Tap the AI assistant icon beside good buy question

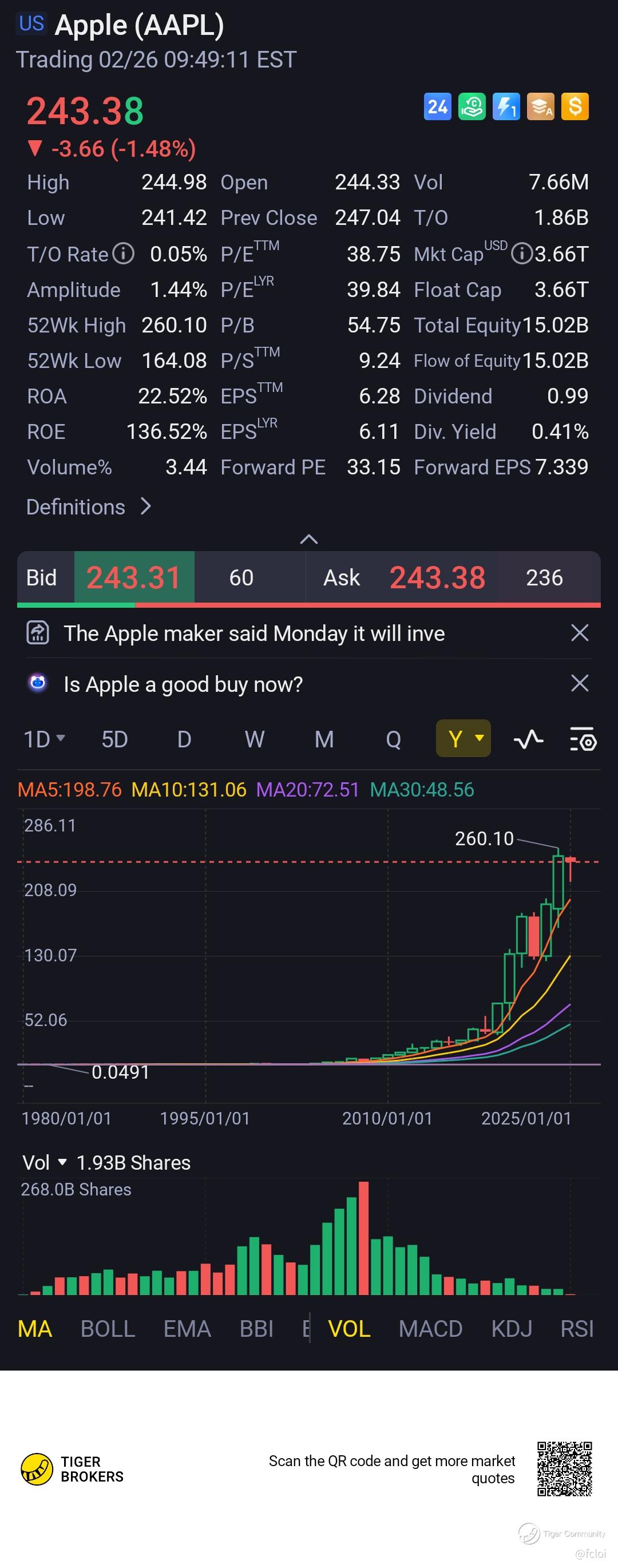pyautogui.click(x=38, y=683)
